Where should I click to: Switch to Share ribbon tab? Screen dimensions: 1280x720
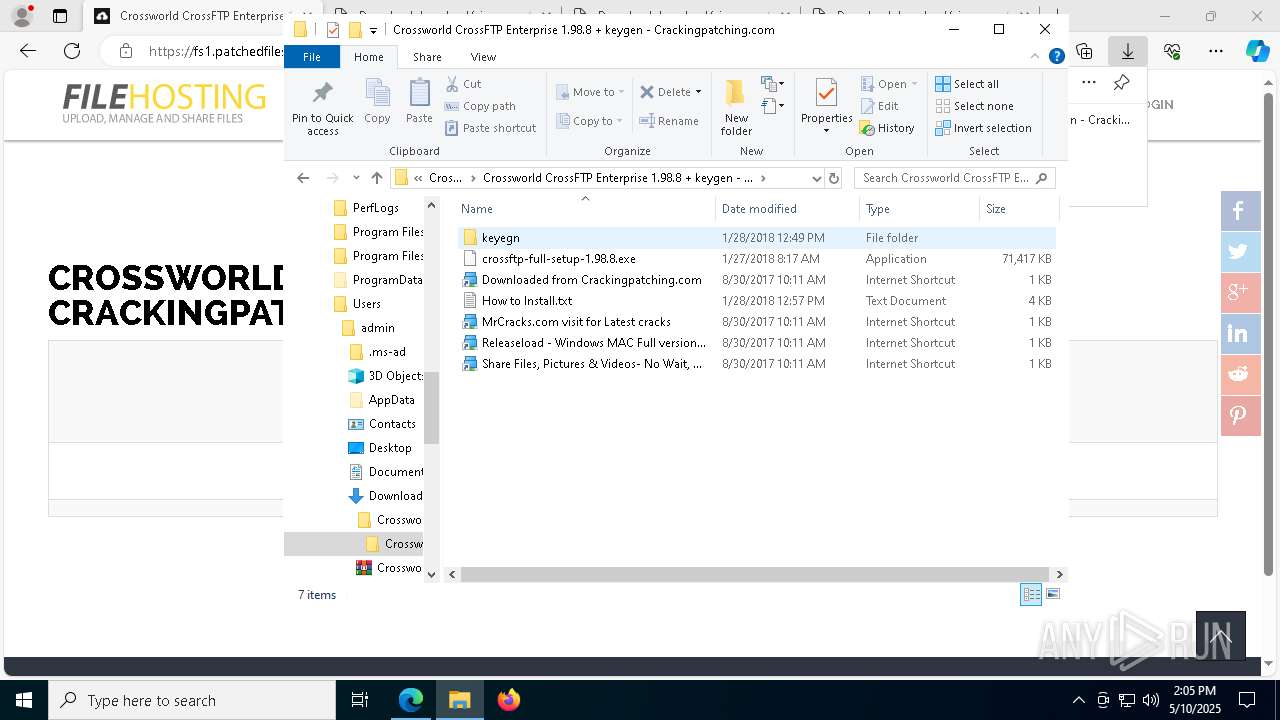point(427,57)
